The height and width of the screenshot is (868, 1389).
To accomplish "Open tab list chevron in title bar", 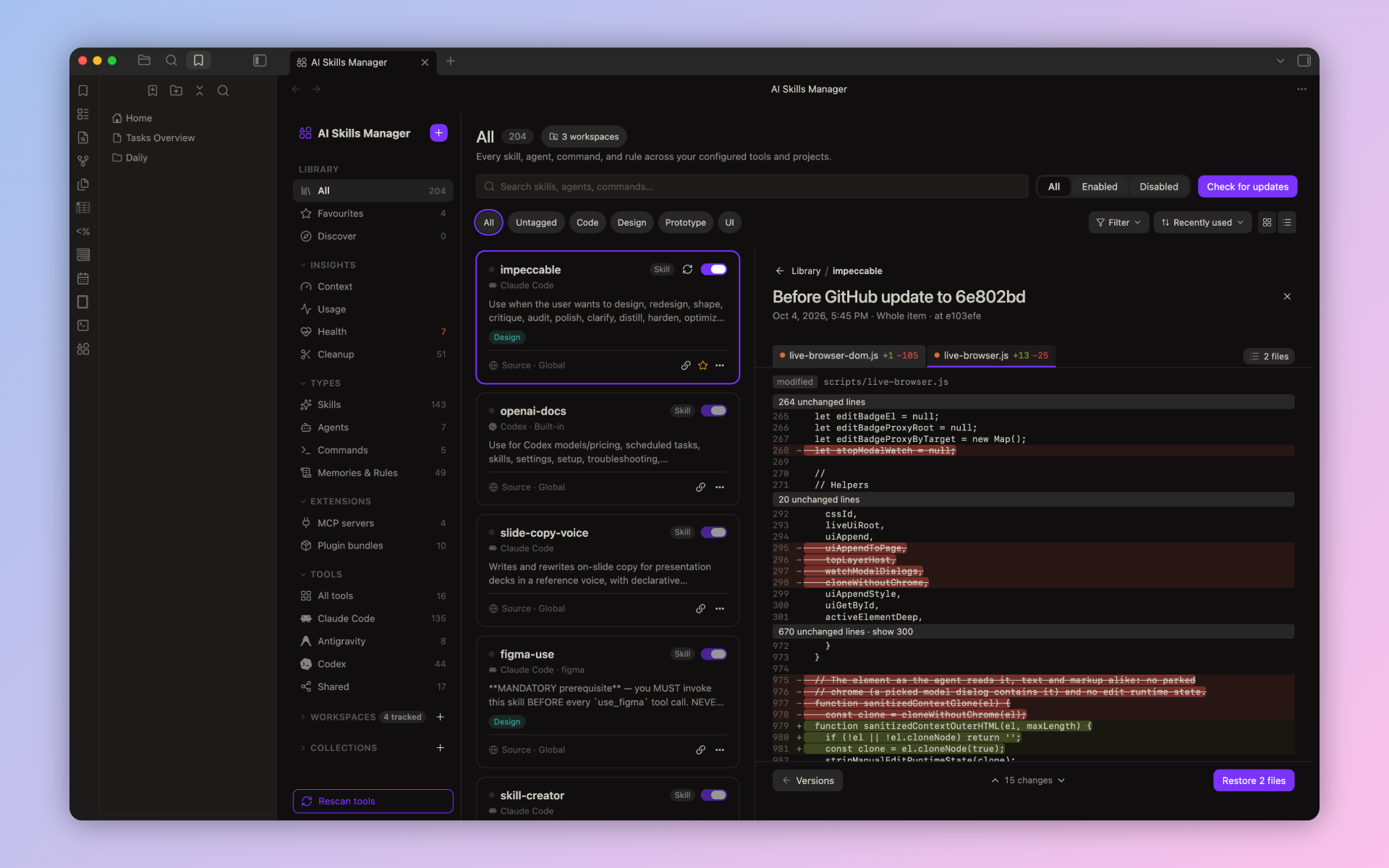I will 1280,61.
